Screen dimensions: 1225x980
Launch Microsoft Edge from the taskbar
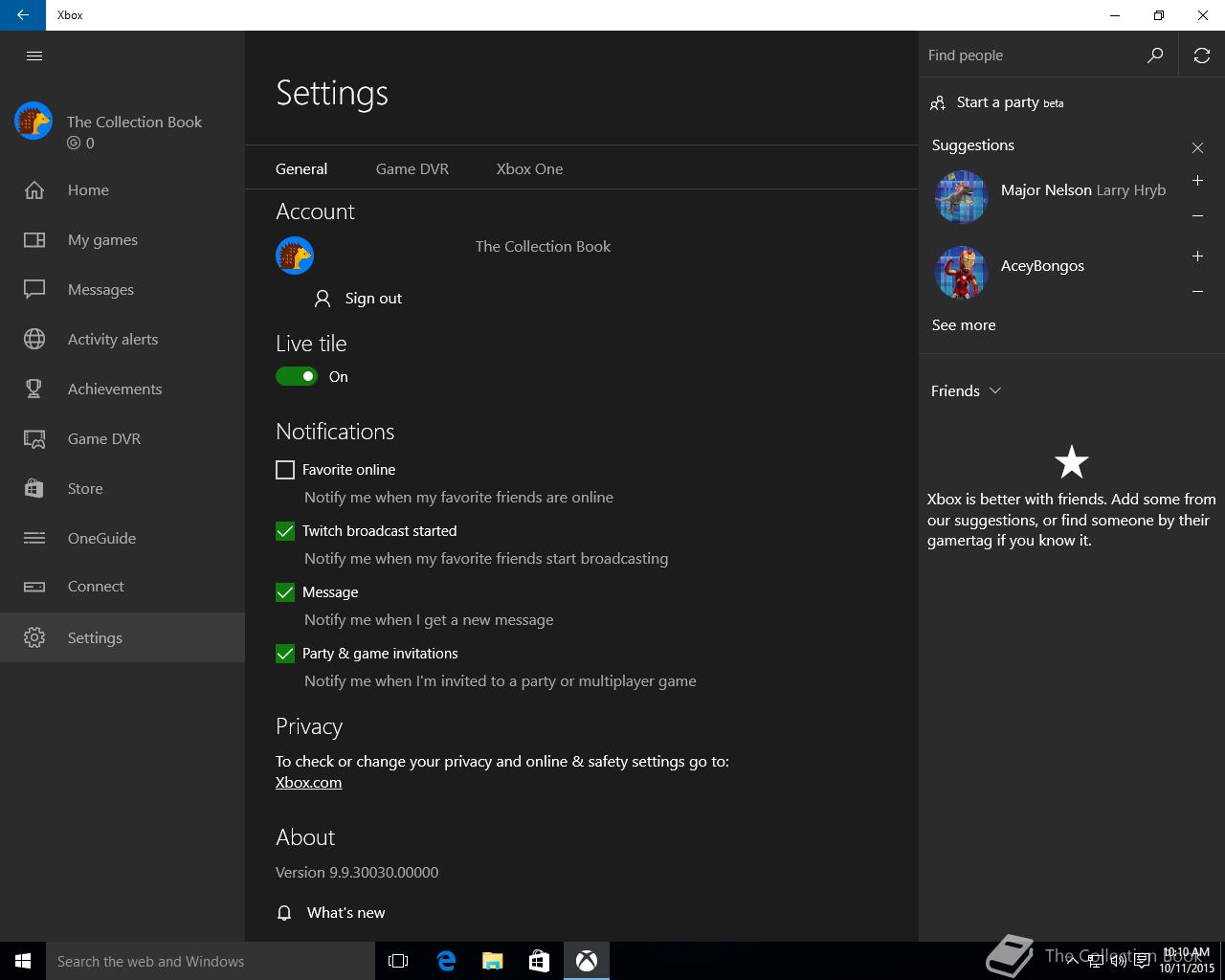(x=446, y=961)
